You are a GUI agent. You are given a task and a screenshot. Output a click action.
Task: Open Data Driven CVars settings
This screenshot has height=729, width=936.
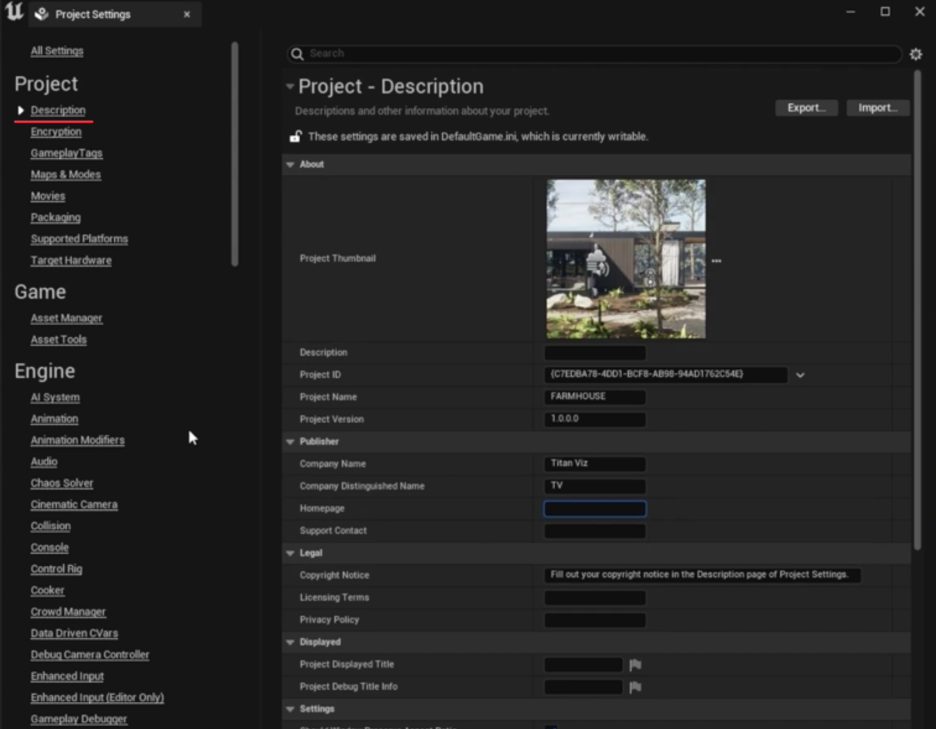coord(75,634)
